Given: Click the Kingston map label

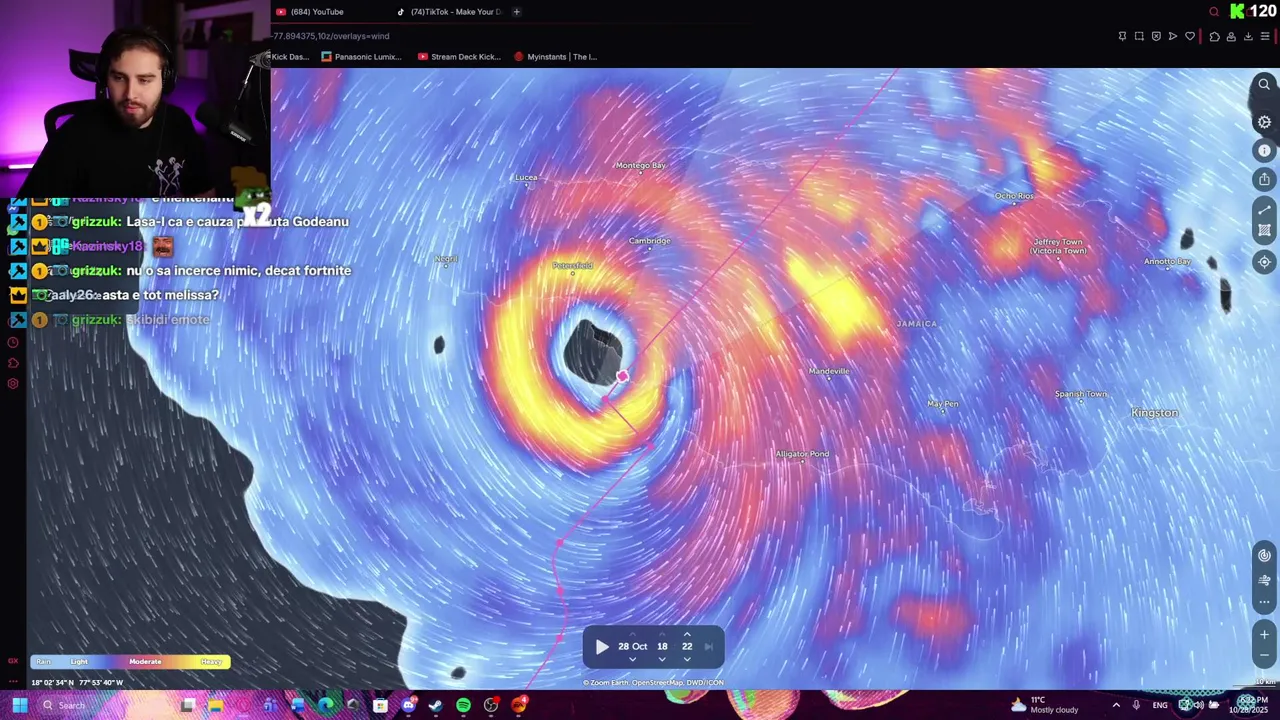Looking at the screenshot, I should point(1154,413).
